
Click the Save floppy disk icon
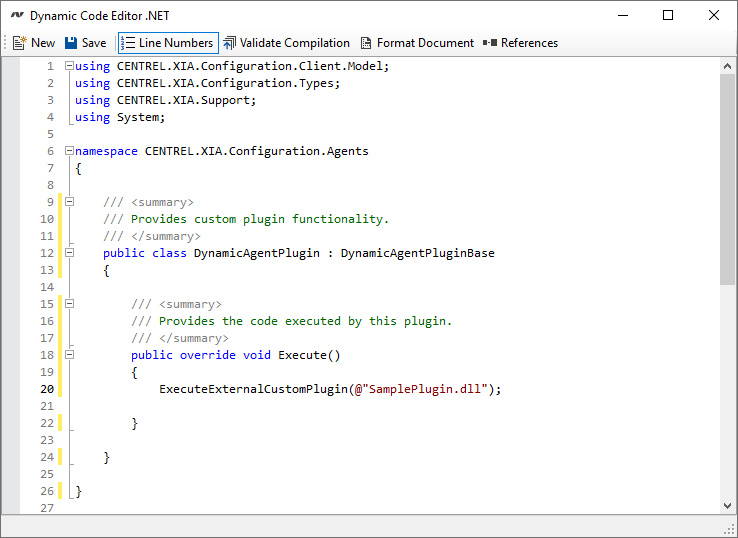pos(71,43)
